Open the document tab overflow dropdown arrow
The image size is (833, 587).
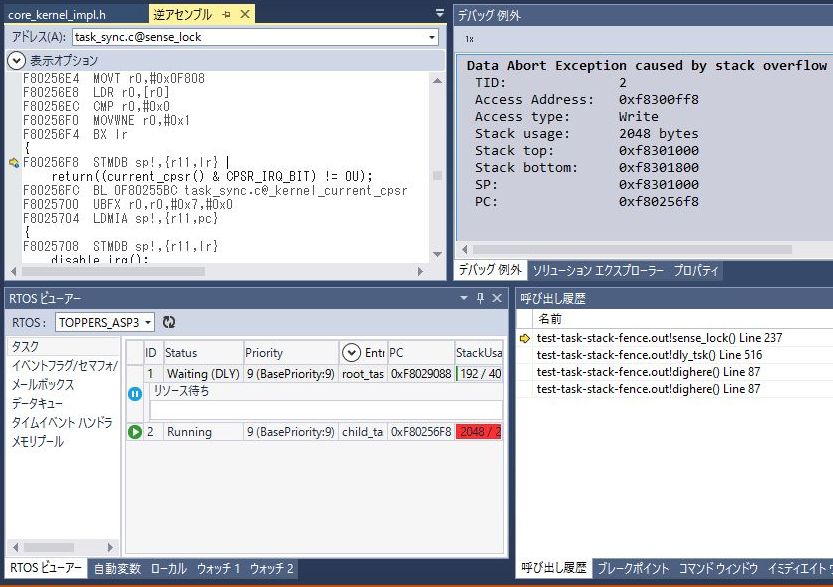440,14
